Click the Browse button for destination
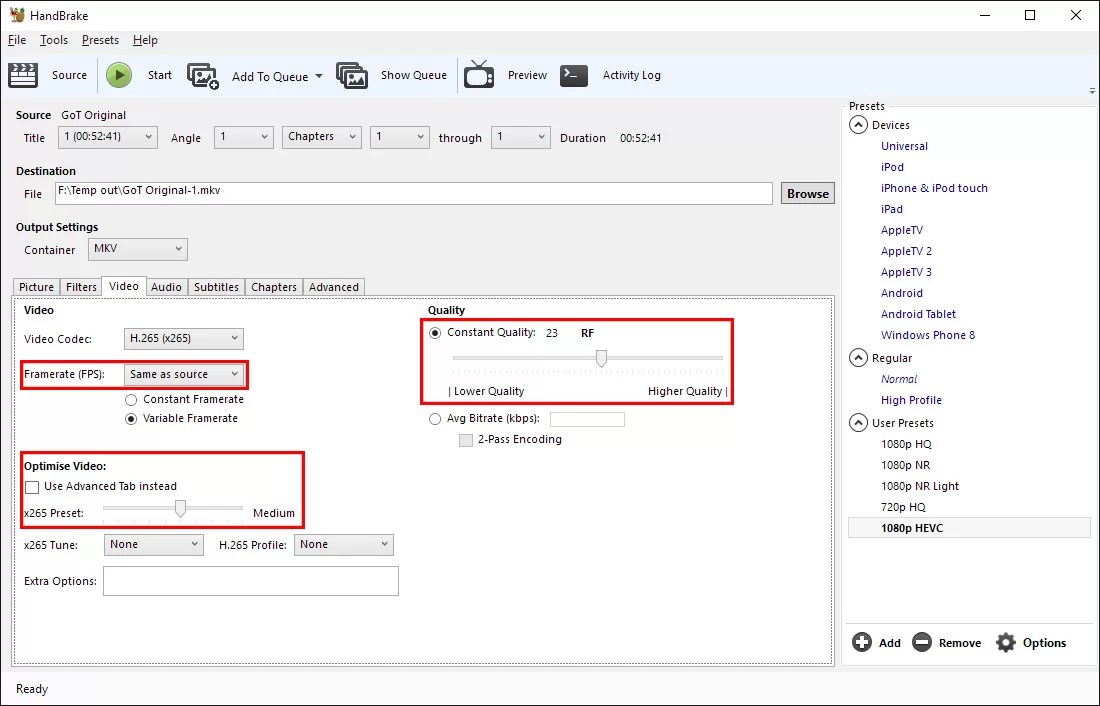Image resolution: width=1100 pixels, height=706 pixels. [x=807, y=193]
